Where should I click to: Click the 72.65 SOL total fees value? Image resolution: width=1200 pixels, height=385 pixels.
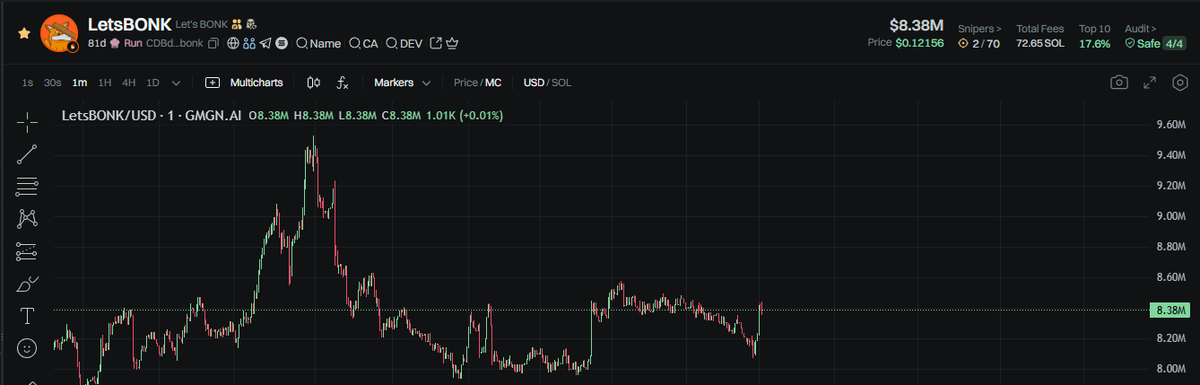tap(1040, 44)
